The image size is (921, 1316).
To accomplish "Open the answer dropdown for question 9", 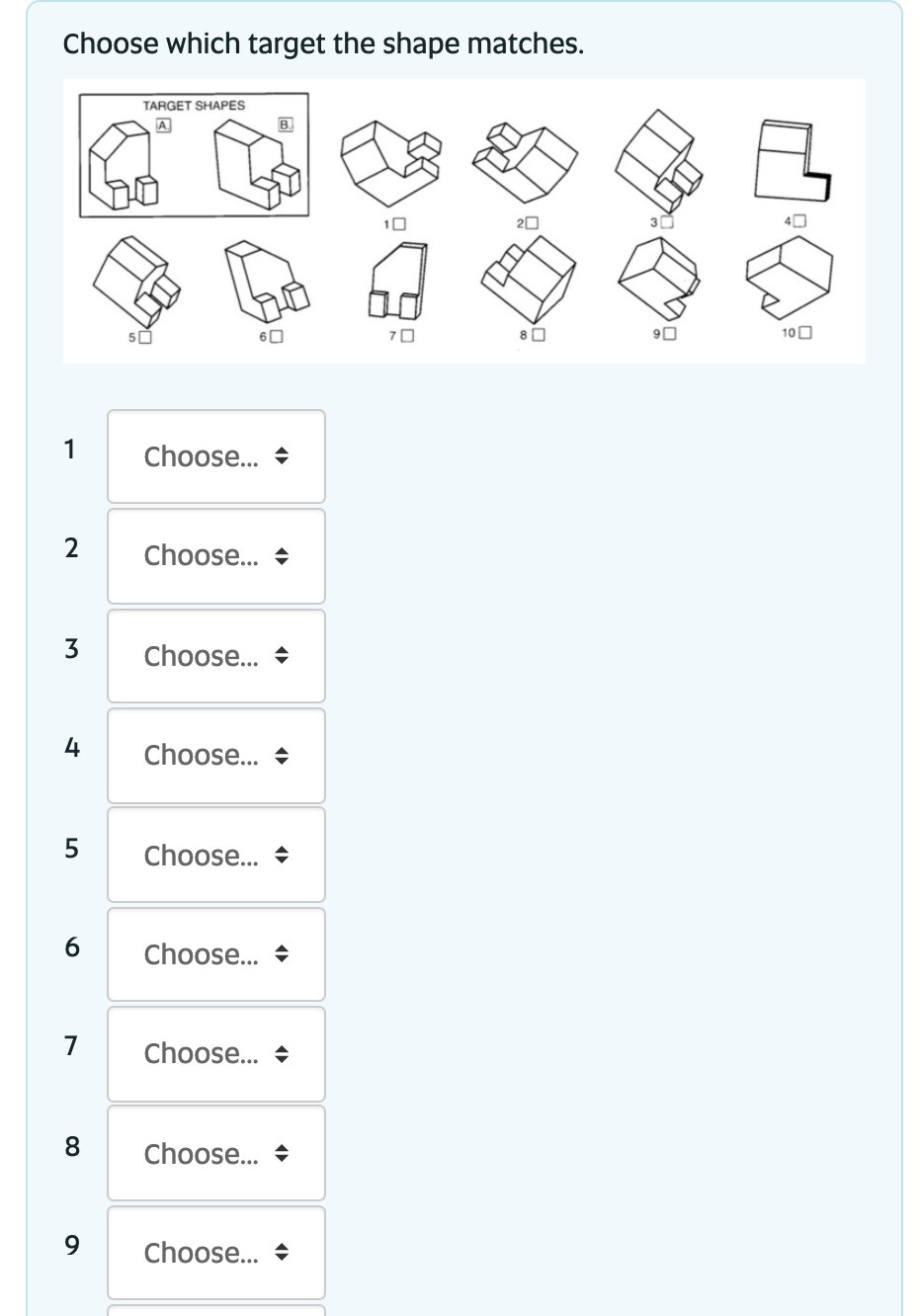I will click(x=215, y=1253).
